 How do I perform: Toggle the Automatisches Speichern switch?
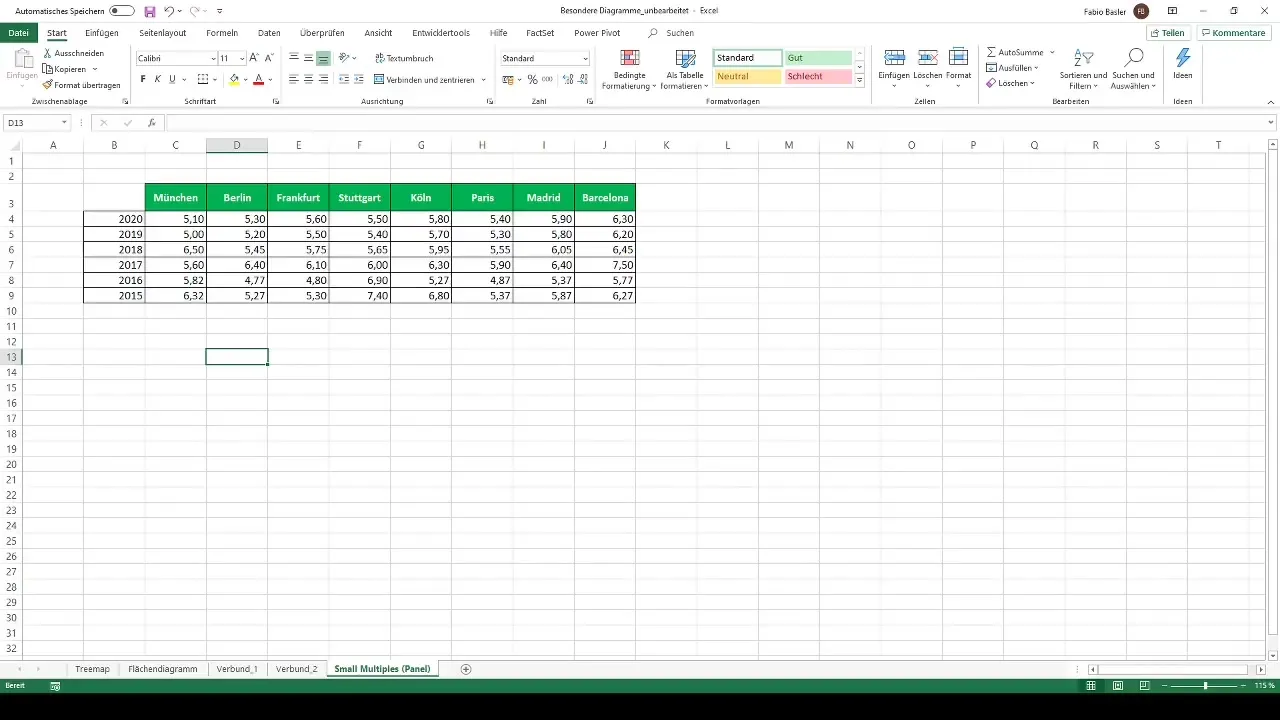[122, 11]
